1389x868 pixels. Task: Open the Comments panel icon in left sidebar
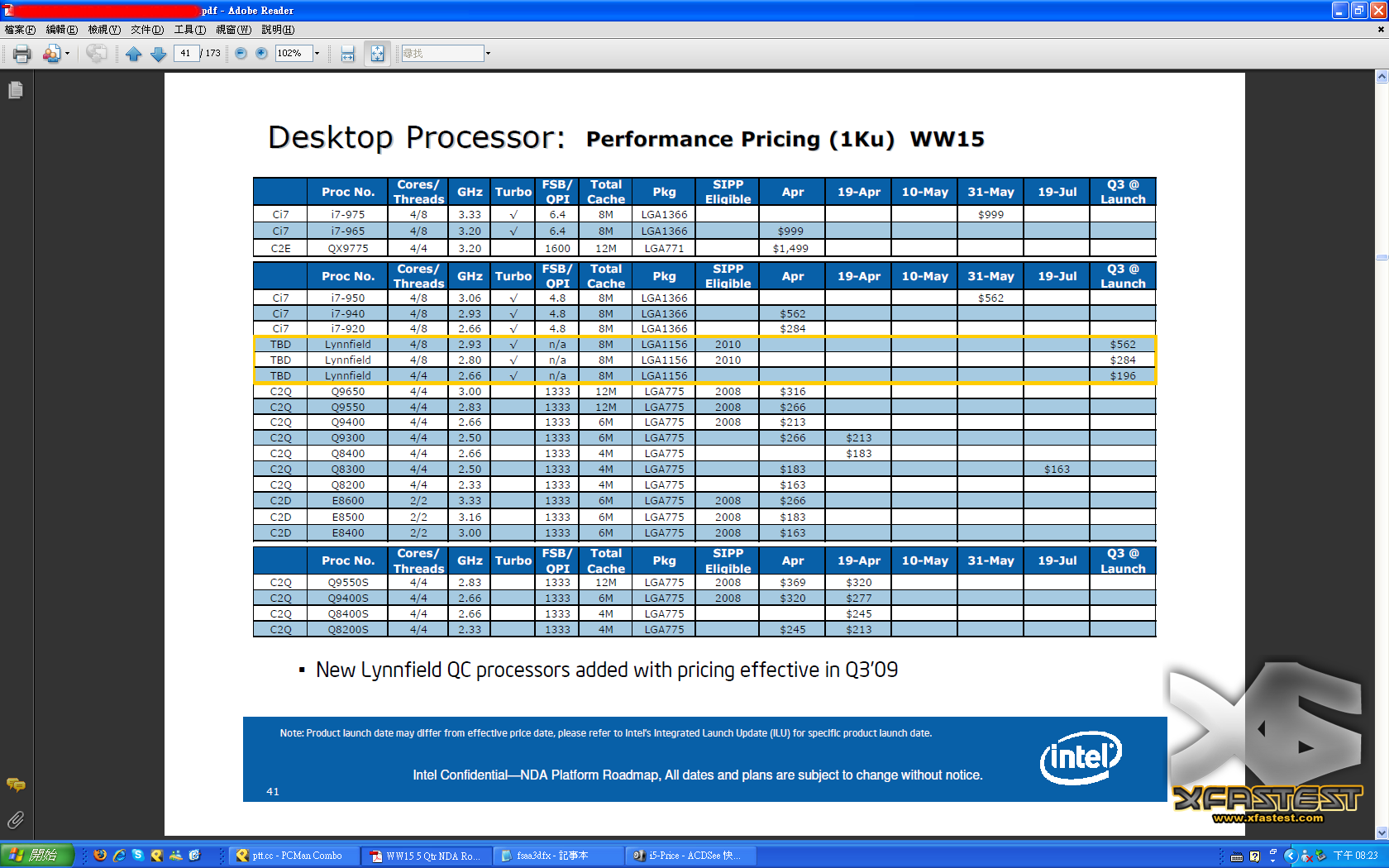[16, 785]
